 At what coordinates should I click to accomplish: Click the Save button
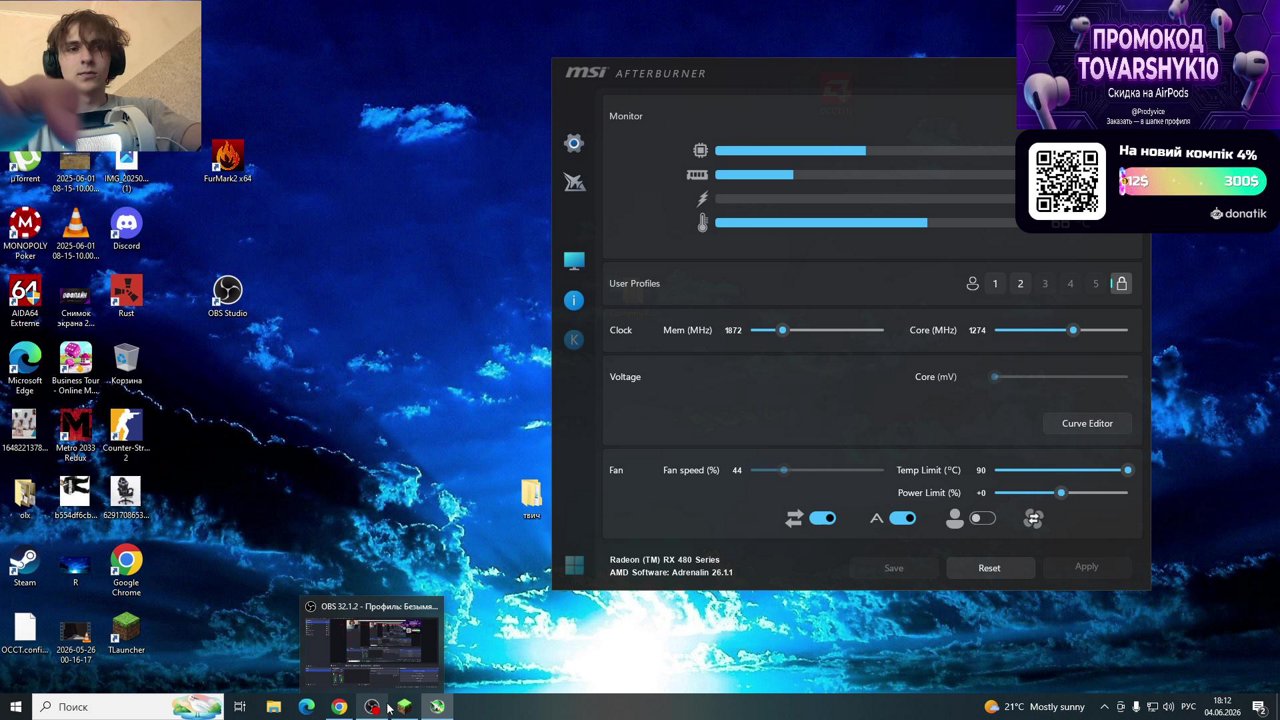tap(894, 568)
